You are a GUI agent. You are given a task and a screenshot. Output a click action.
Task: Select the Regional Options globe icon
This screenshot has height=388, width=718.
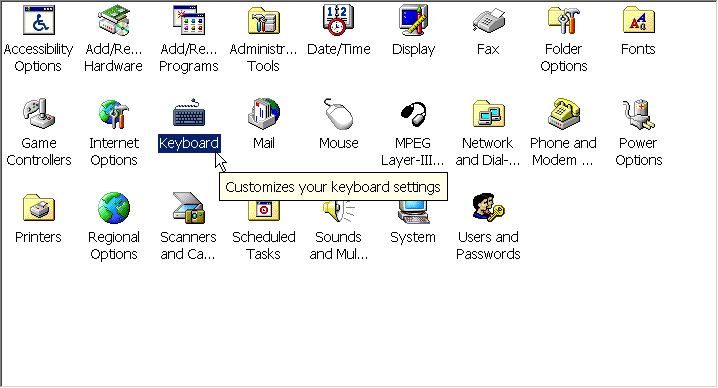click(113, 208)
